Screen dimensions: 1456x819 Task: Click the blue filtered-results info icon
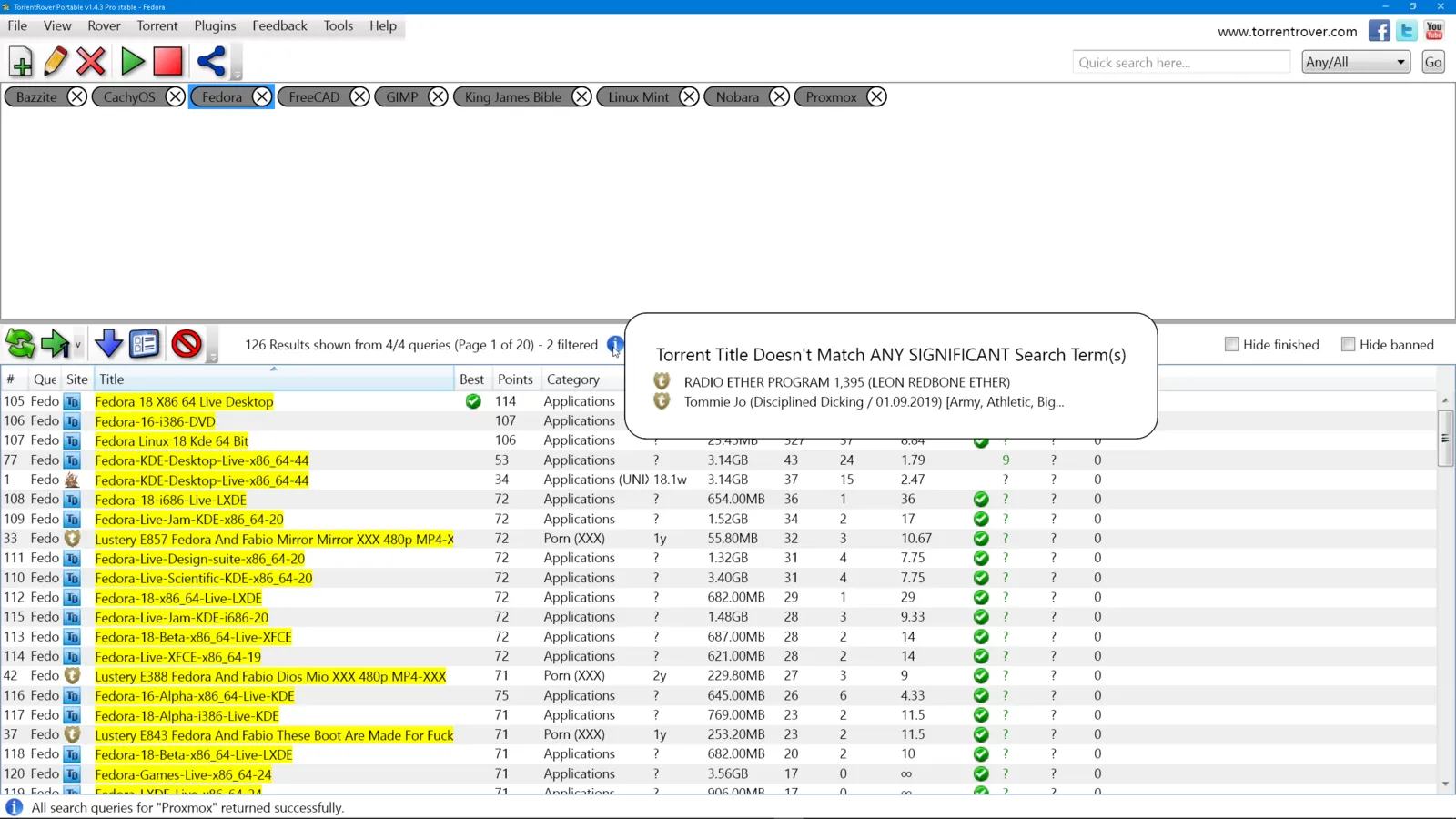coord(615,345)
